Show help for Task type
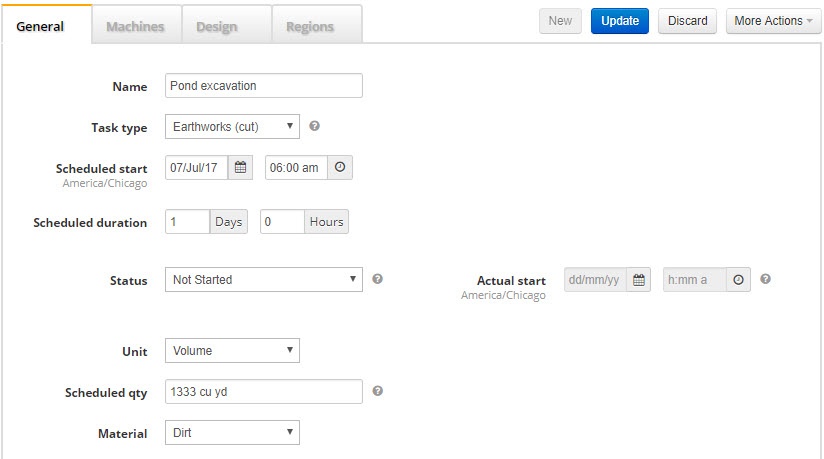Viewport: 824px width, 459px height. pyautogui.click(x=314, y=126)
